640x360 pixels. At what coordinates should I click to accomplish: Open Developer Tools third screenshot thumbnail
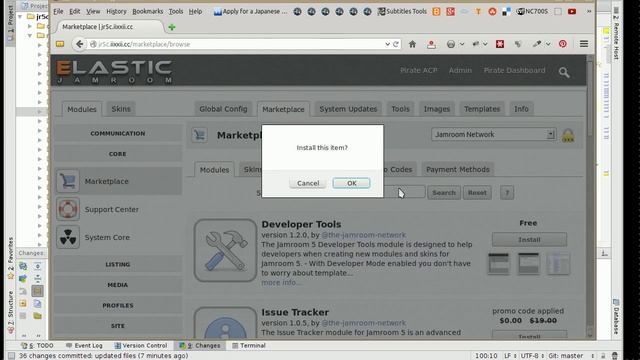pos(558,264)
